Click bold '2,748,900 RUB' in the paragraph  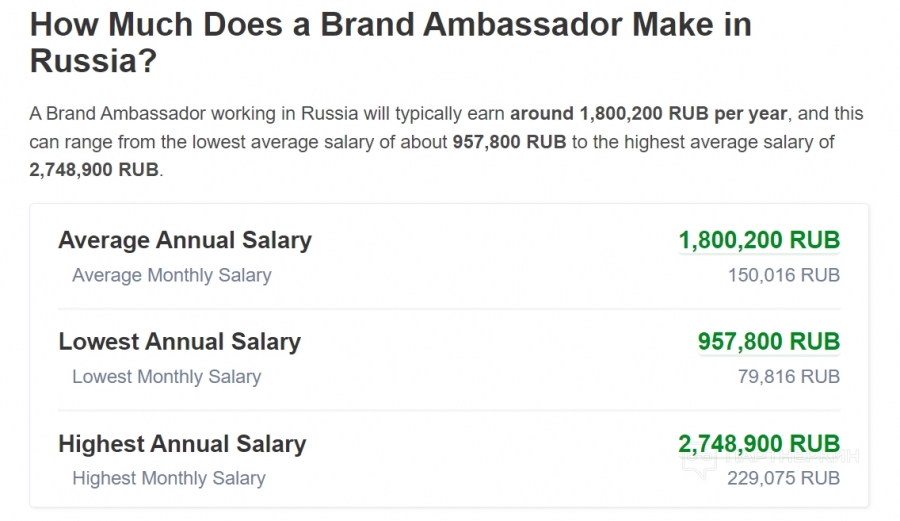[x=94, y=170]
